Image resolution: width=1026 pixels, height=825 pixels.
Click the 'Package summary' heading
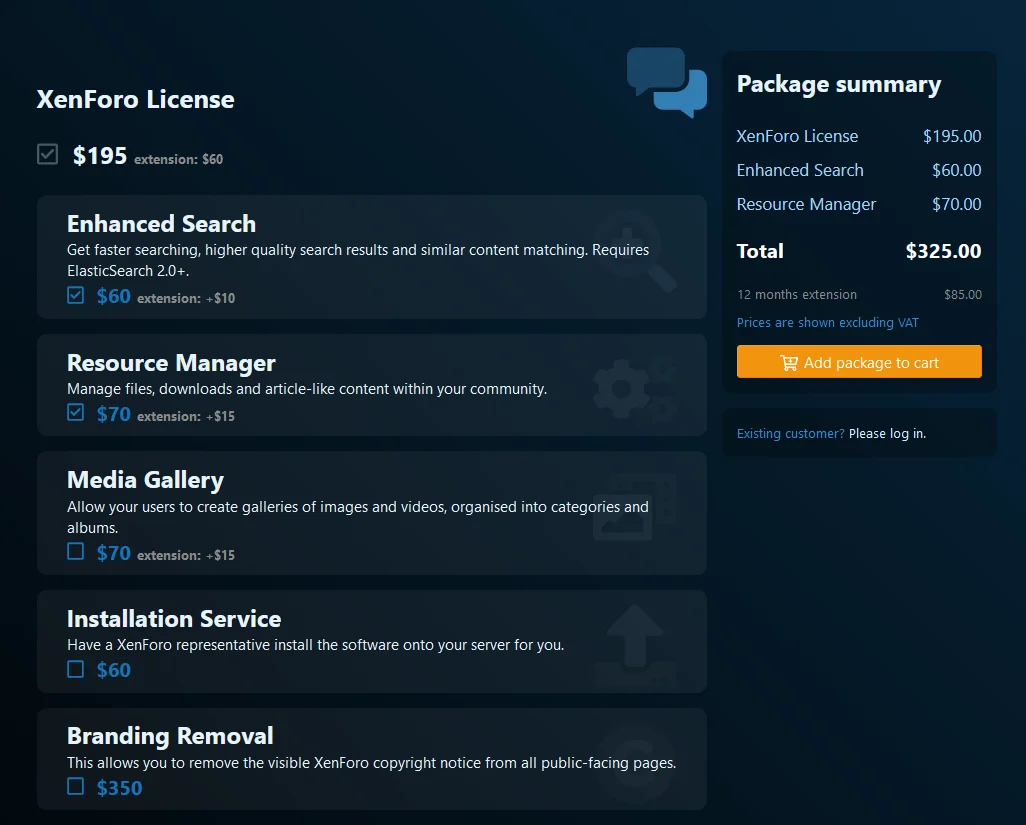[839, 84]
